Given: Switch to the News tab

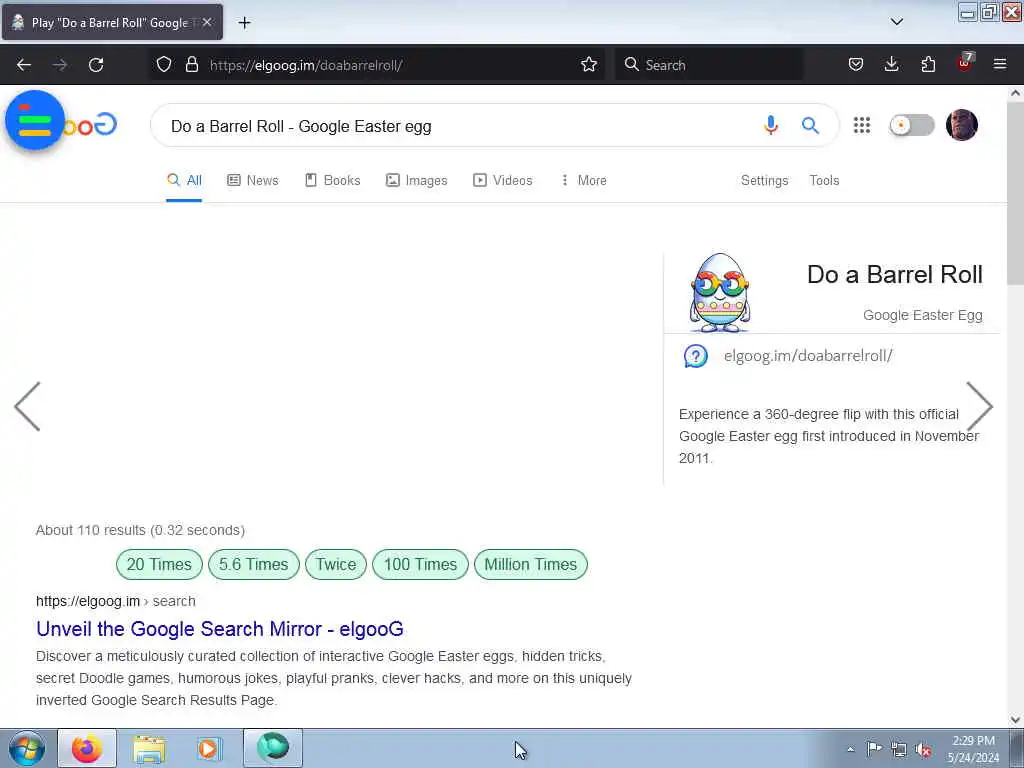Looking at the screenshot, I should (253, 180).
